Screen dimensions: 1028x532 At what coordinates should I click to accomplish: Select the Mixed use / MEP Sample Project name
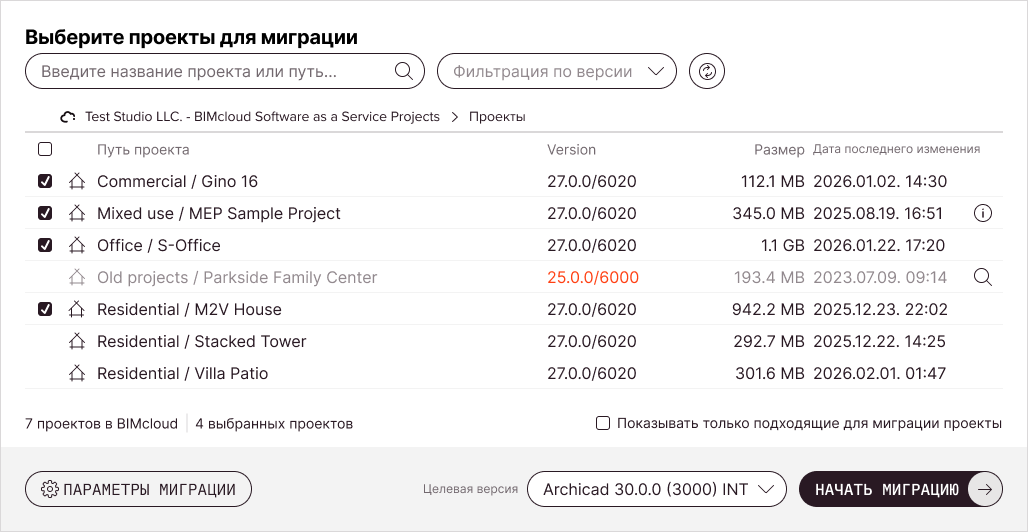(x=219, y=213)
